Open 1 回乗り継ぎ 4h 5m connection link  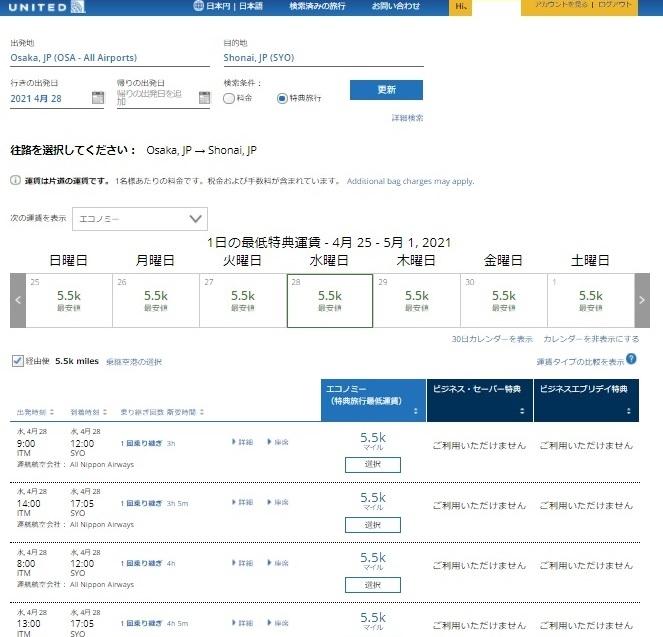tap(154, 623)
